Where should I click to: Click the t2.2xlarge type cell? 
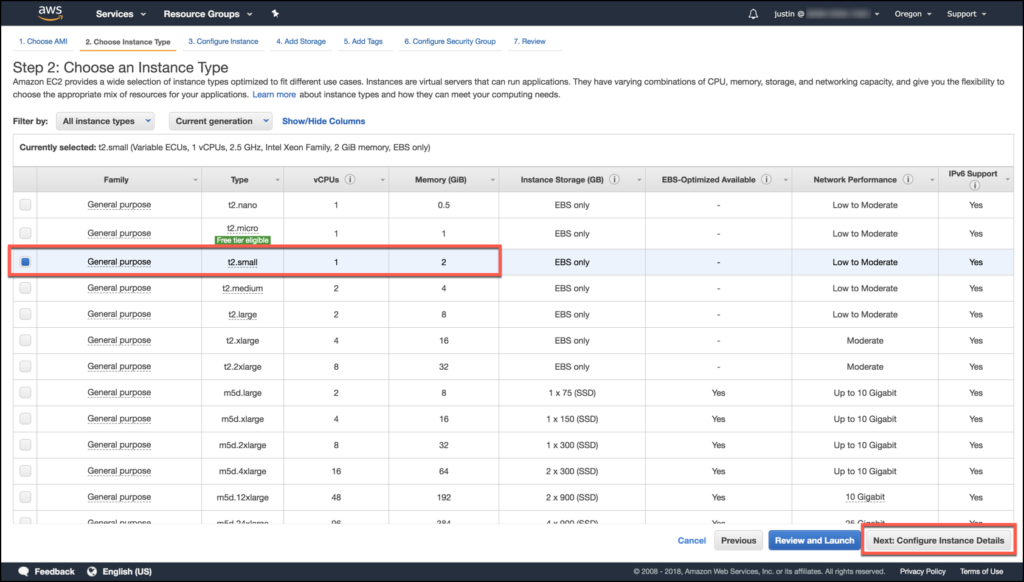pyautogui.click(x=242, y=366)
